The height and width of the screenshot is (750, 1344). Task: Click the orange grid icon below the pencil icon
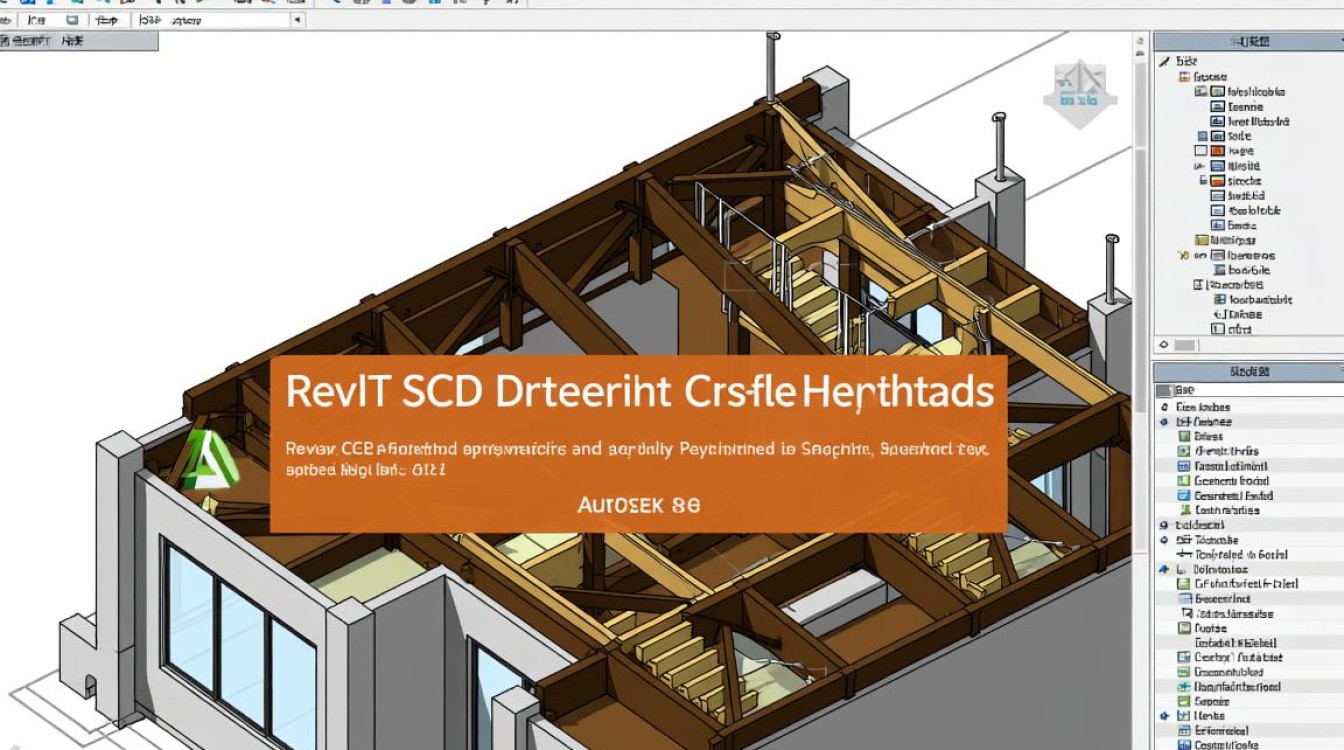point(1185,77)
